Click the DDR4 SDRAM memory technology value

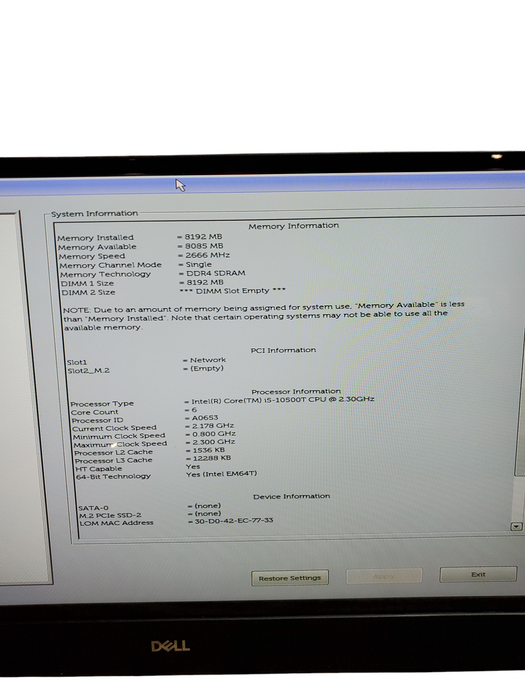216,273
